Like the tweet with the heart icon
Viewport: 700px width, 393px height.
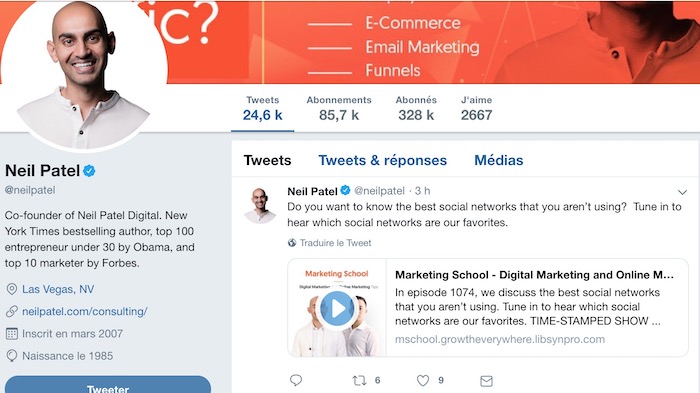pos(423,380)
